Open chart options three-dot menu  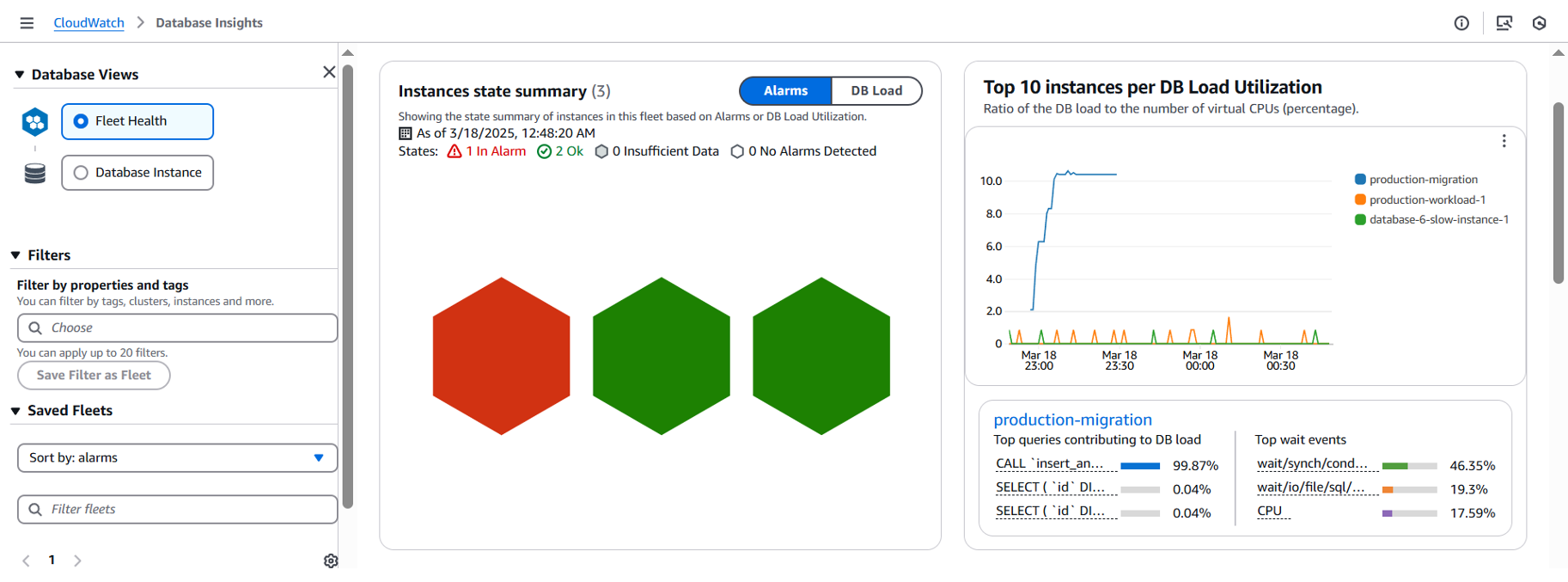click(x=1504, y=141)
